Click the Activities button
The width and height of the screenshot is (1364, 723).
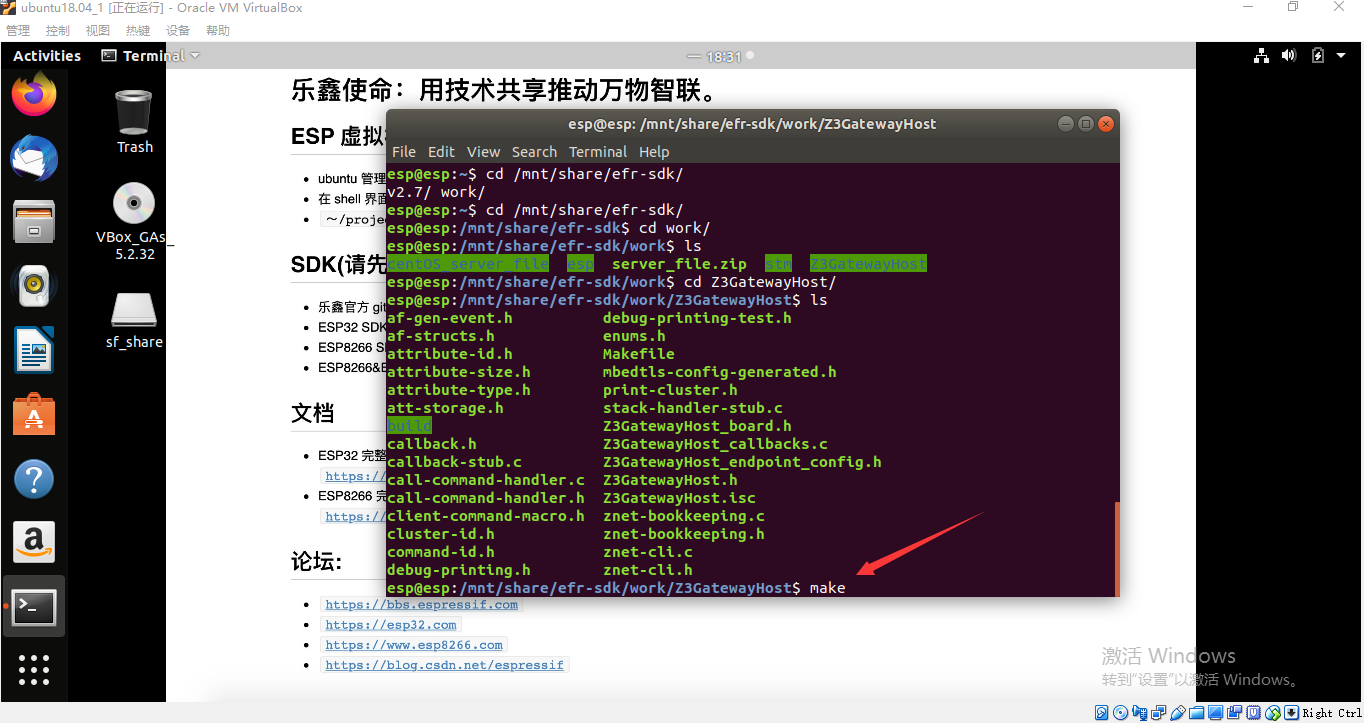point(47,56)
